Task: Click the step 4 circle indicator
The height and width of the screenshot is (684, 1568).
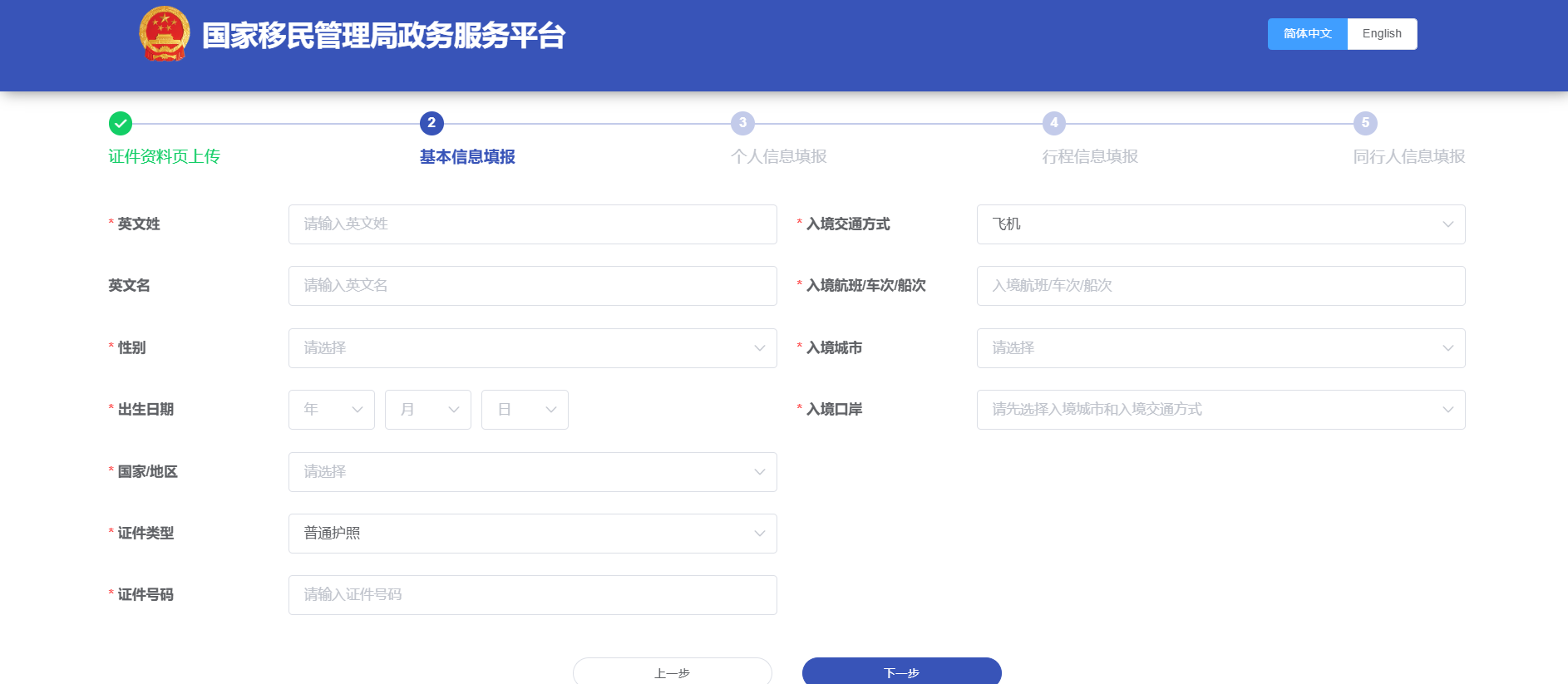Action: [x=1054, y=123]
